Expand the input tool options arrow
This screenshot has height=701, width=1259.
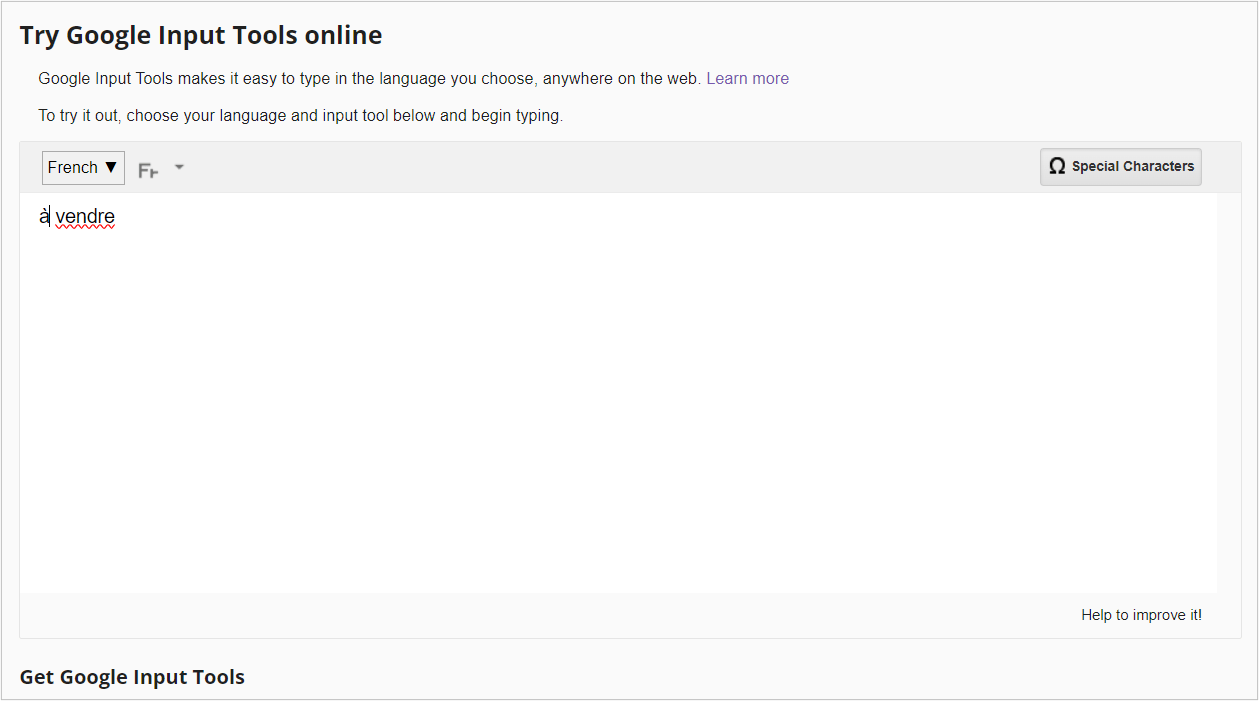[x=179, y=167]
